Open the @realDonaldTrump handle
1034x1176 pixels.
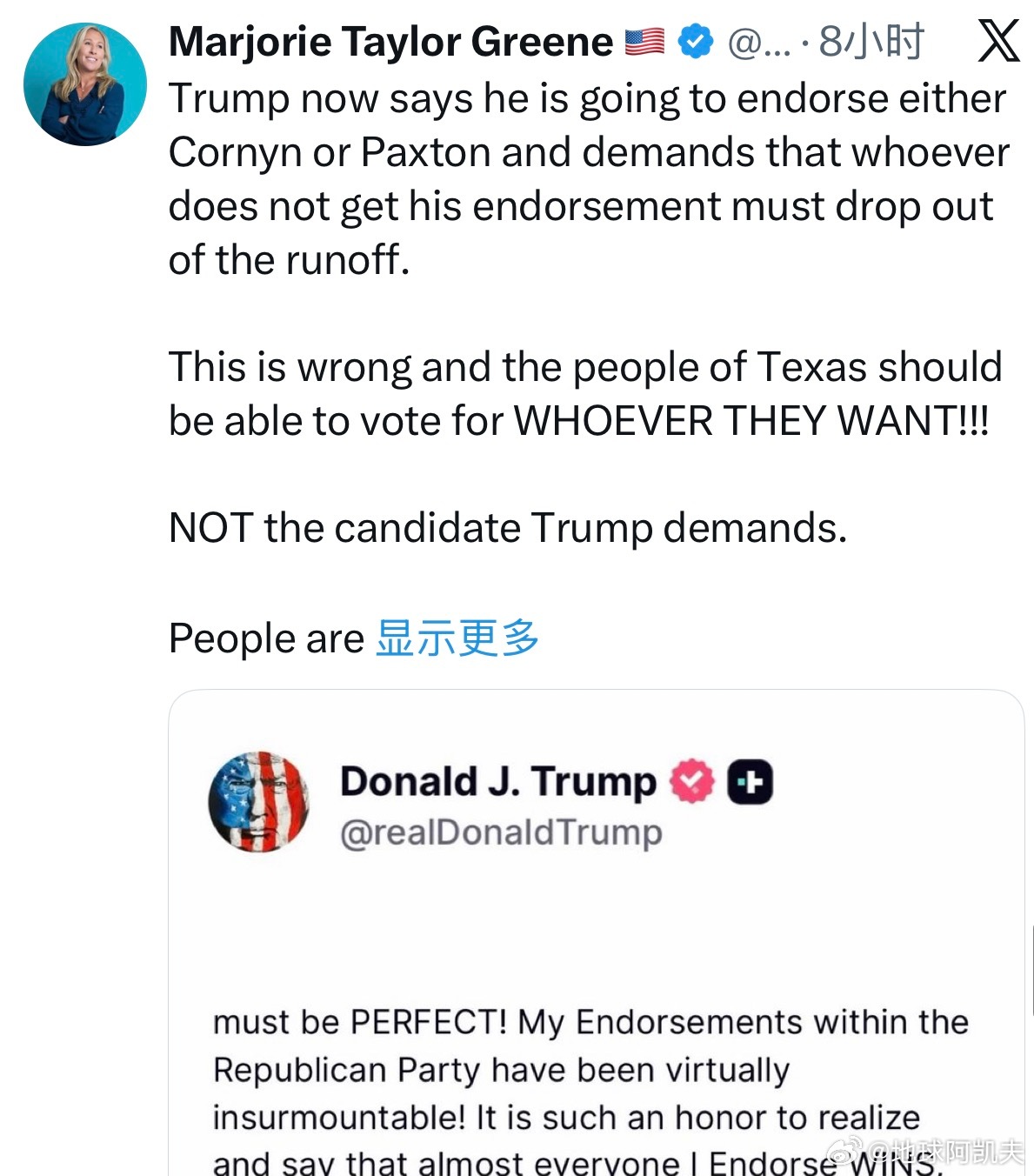point(501,832)
